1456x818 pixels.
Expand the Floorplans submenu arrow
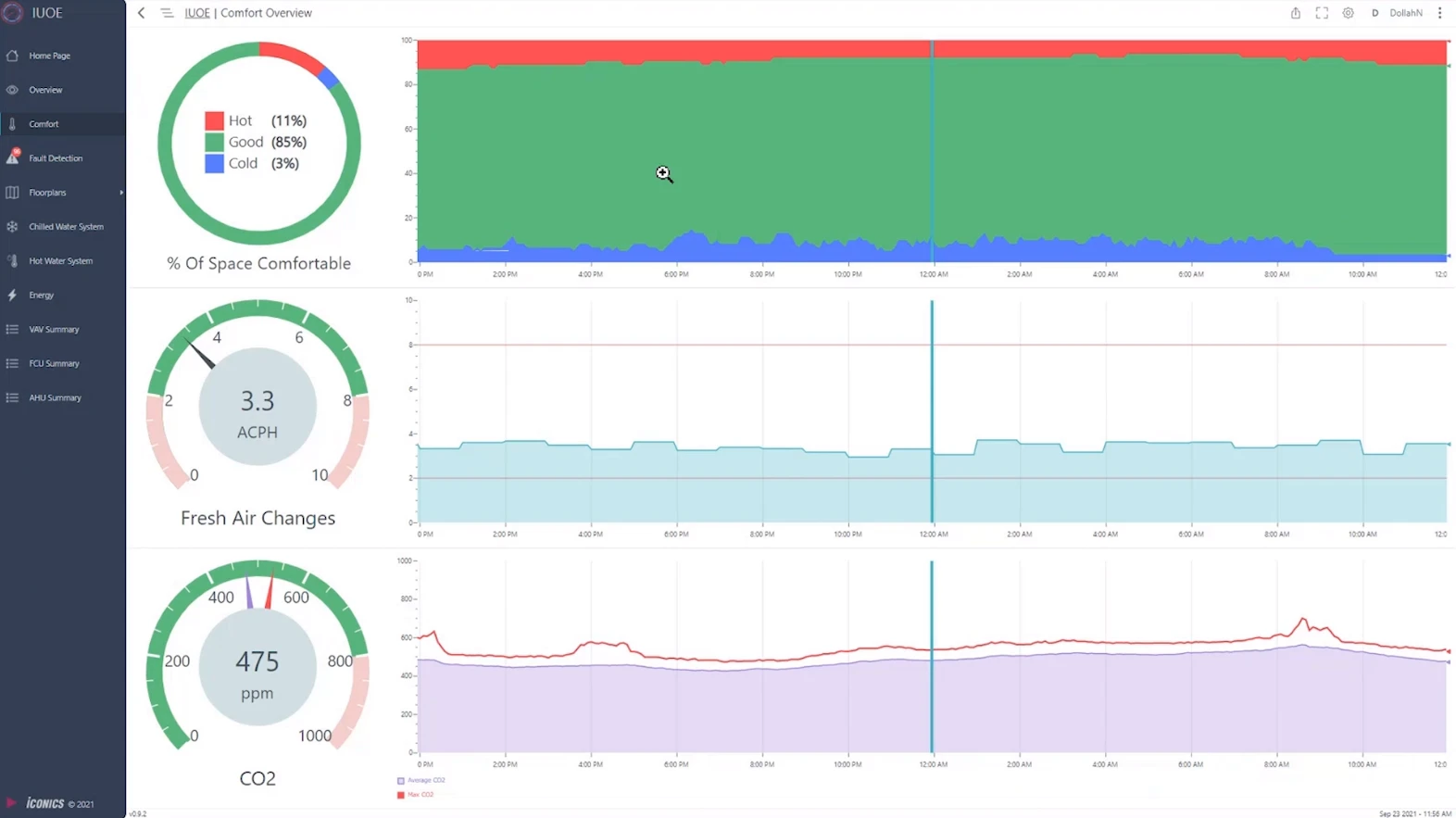[121, 193]
